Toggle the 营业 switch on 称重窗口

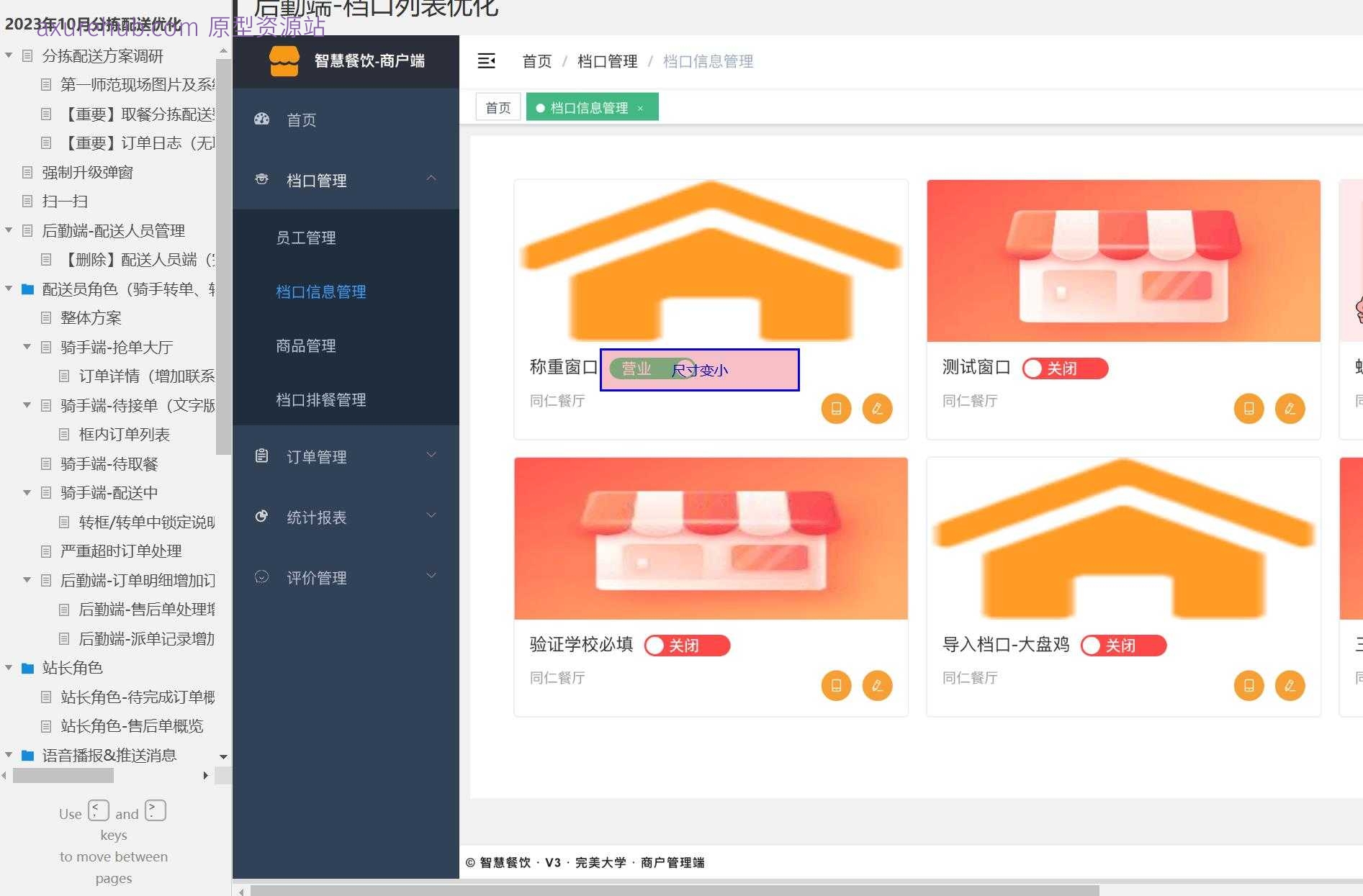[x=652, y=368]
